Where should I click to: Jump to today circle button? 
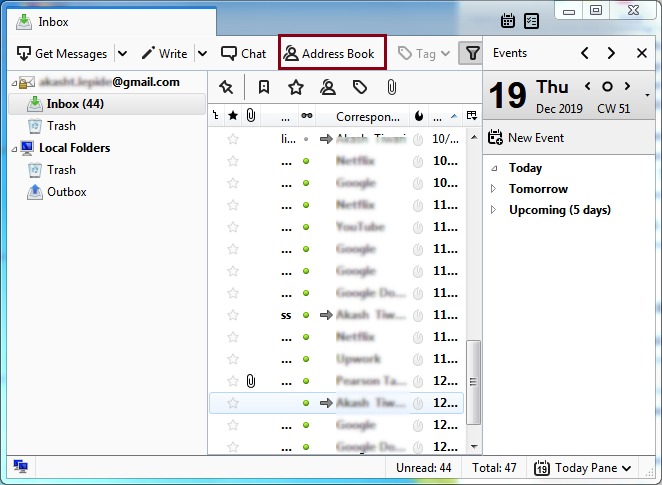click(x=607, y=87)
